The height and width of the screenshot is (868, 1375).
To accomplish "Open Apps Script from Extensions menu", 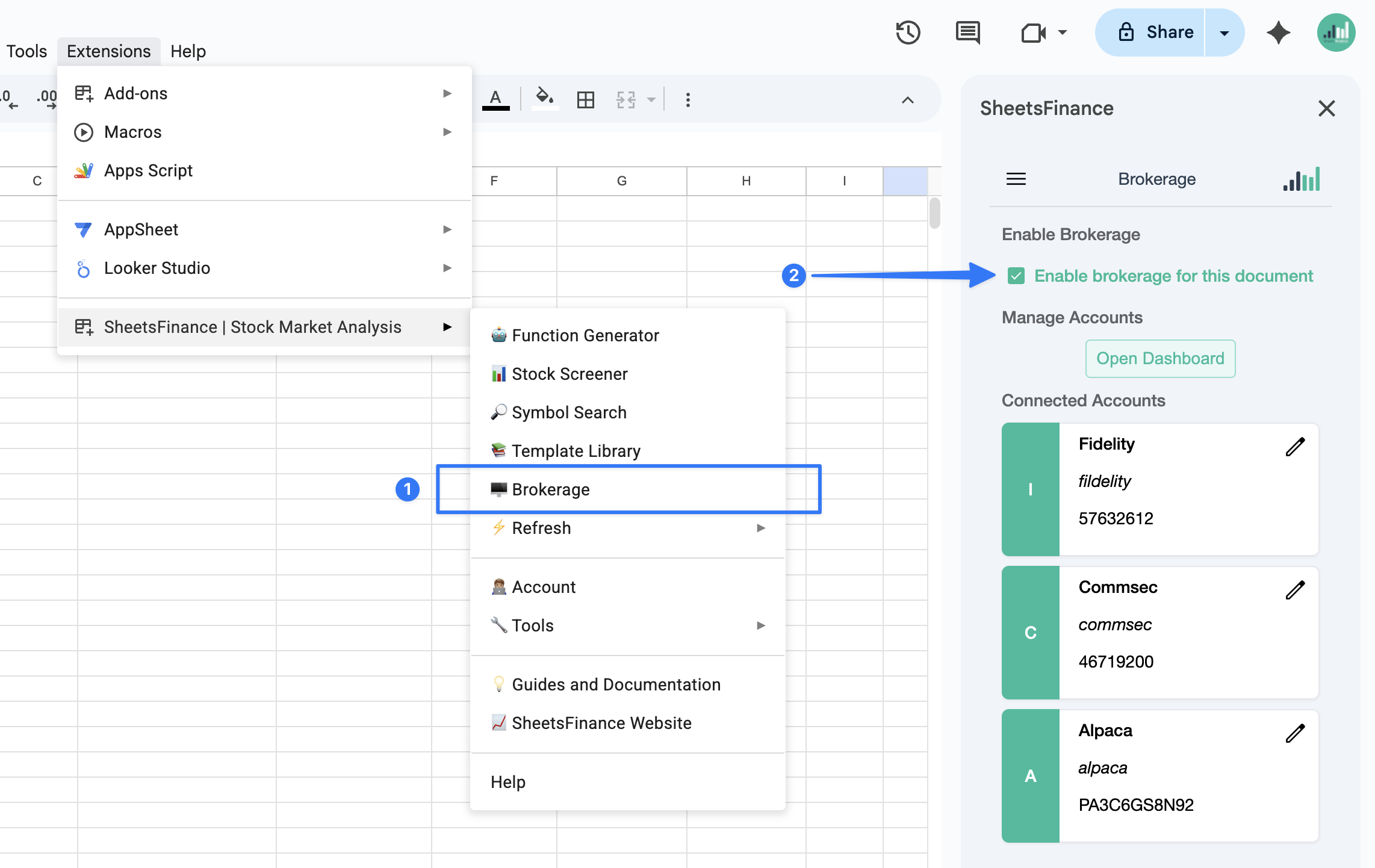I will click(264, 170).
